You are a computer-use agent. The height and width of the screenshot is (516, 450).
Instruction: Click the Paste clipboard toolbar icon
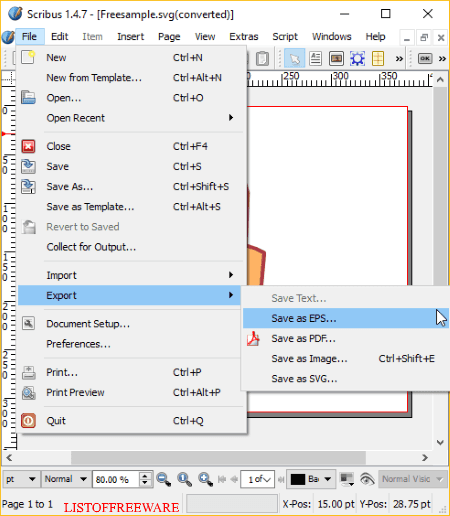[263, 59]
